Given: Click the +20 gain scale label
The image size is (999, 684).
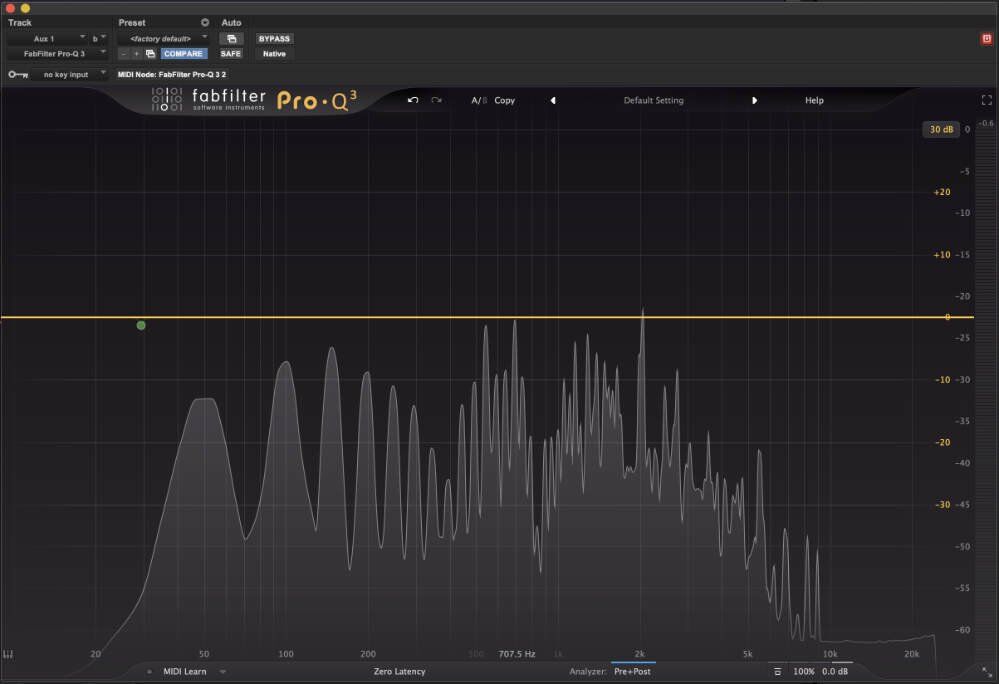Looking at the screenshot, I should (942, 192).
